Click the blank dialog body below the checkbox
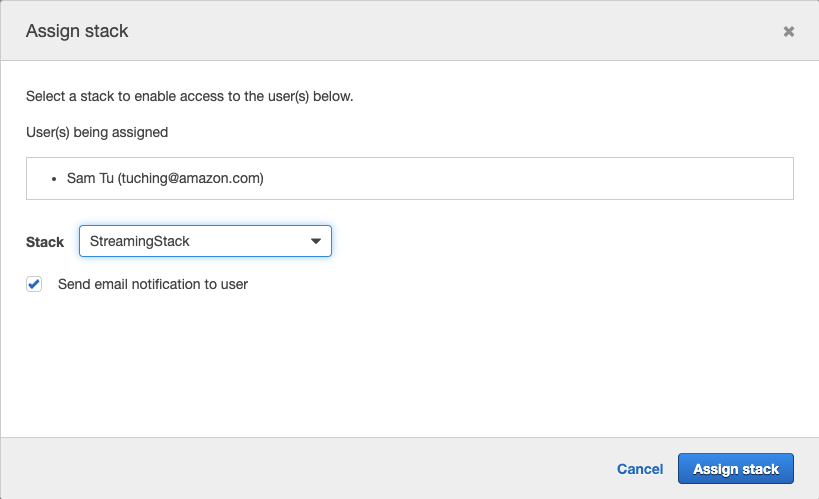 click(x=400, y=370)
